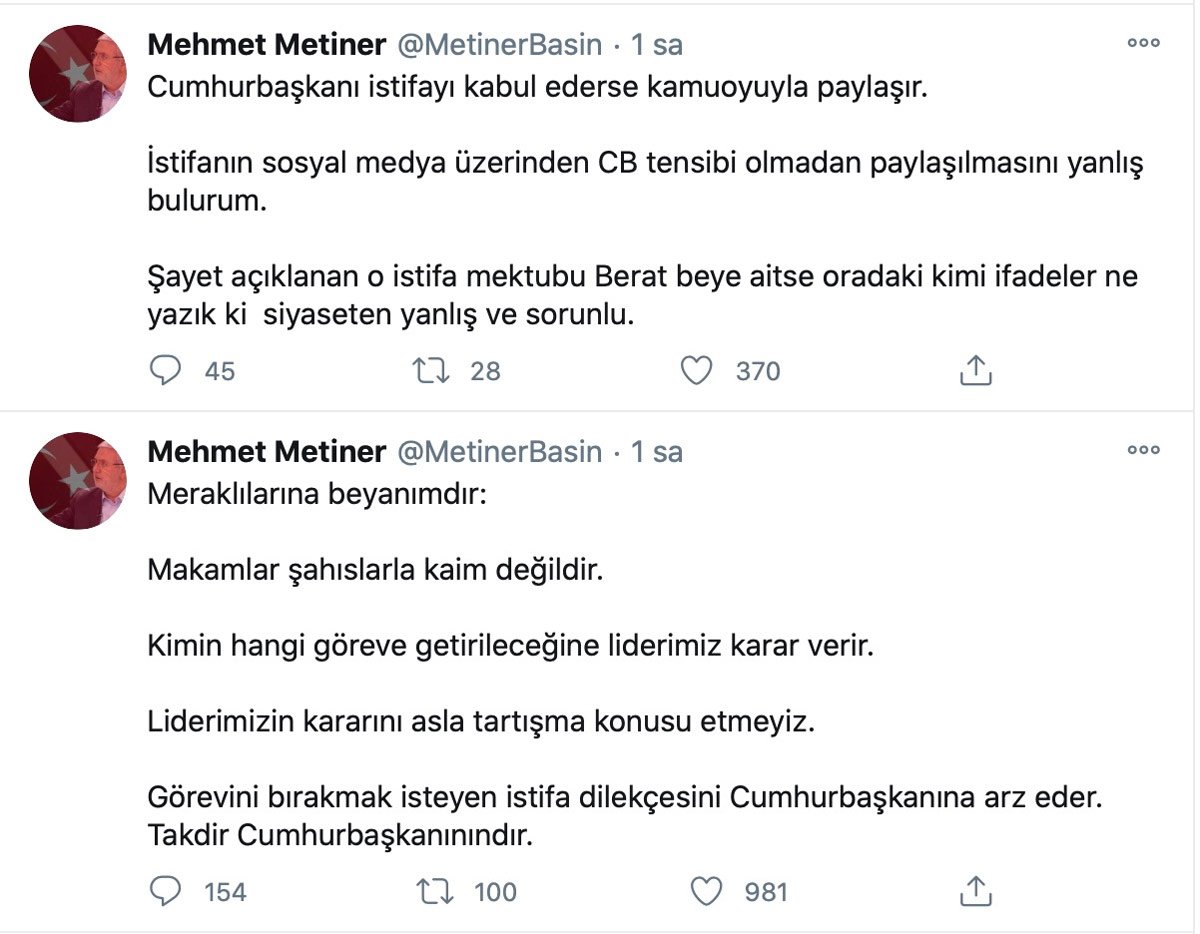Reply to the tweet with 154 replies

(x=166, y=891)
